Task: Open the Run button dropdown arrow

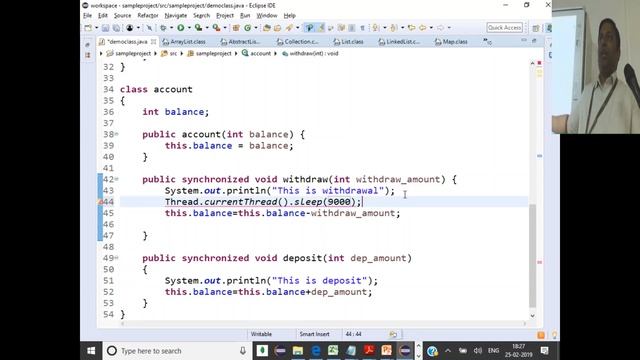Action: coord(189,28)
